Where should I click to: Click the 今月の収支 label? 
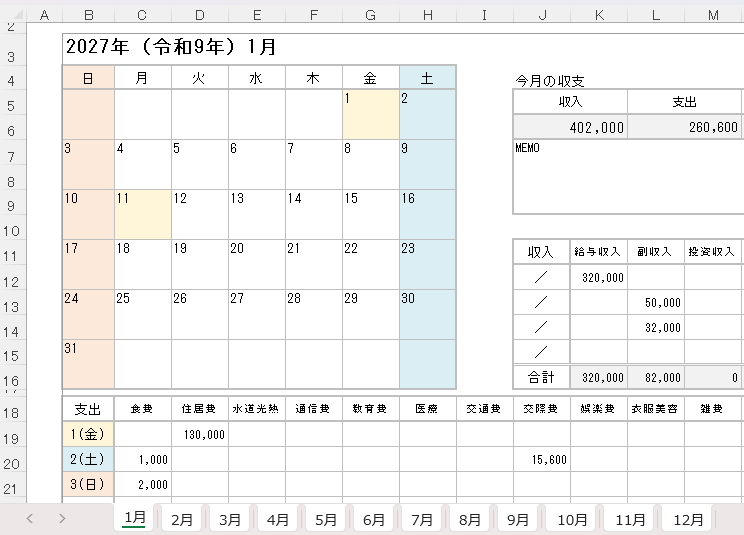(549, 81)
